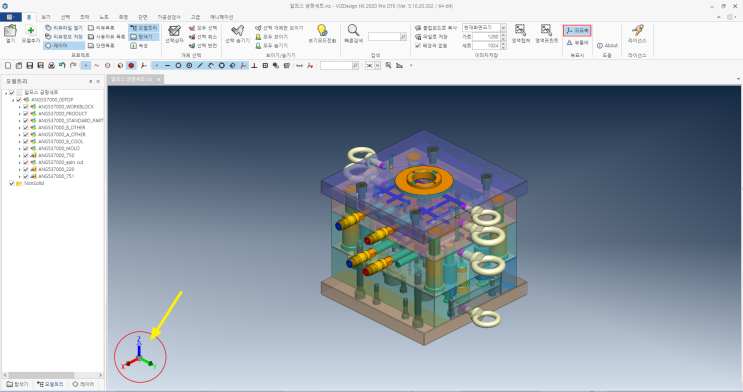
Task: Select the 탐색기 bottom panel tab
Action: 18,384
